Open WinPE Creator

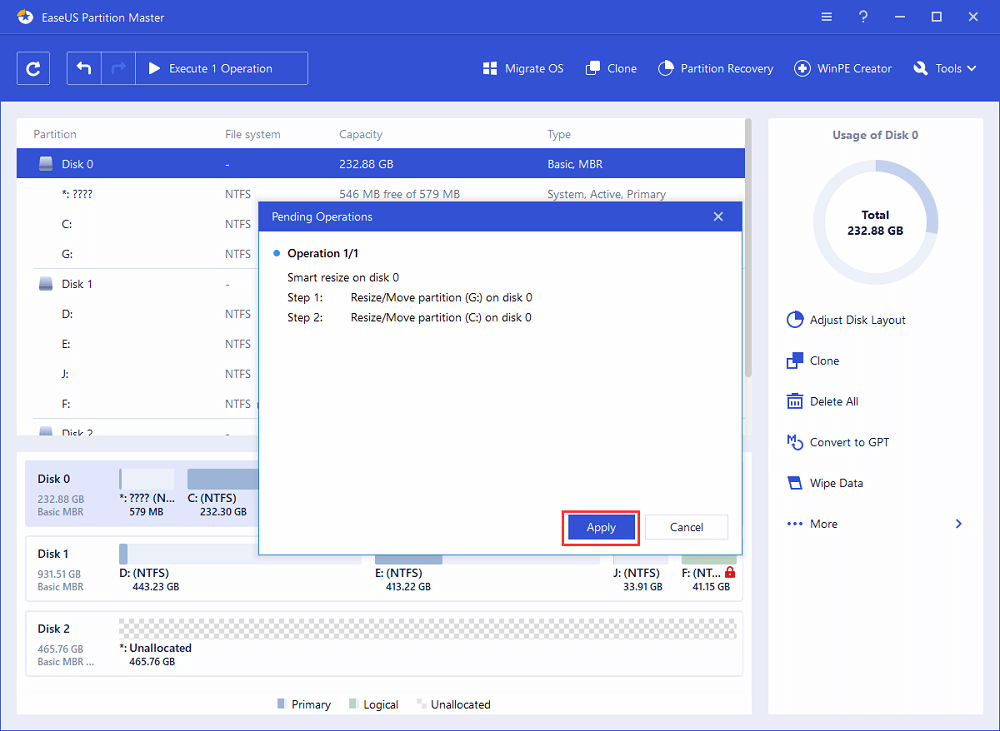(842, 68)
